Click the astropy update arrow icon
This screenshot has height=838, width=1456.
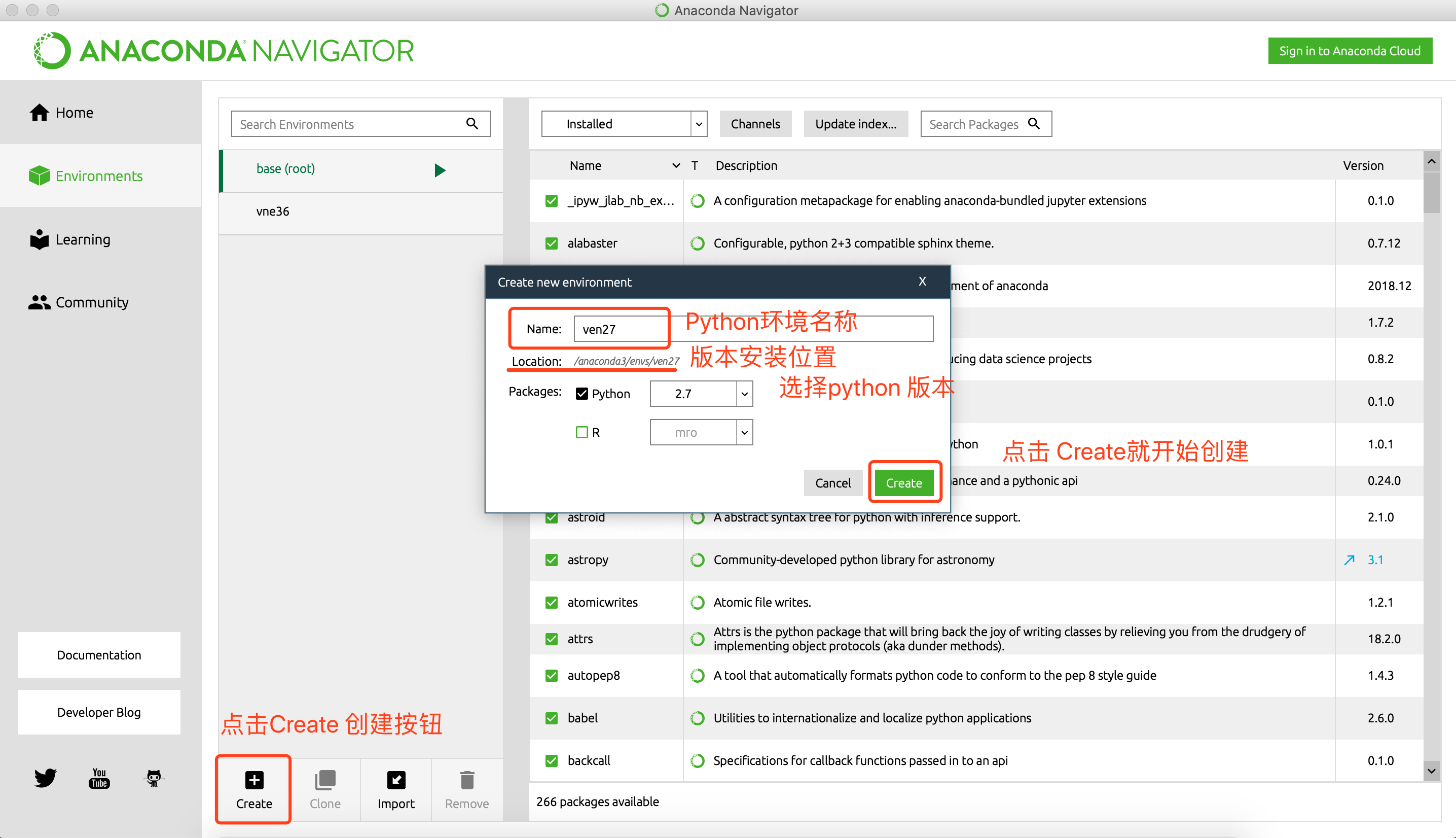coord(1349,560)
